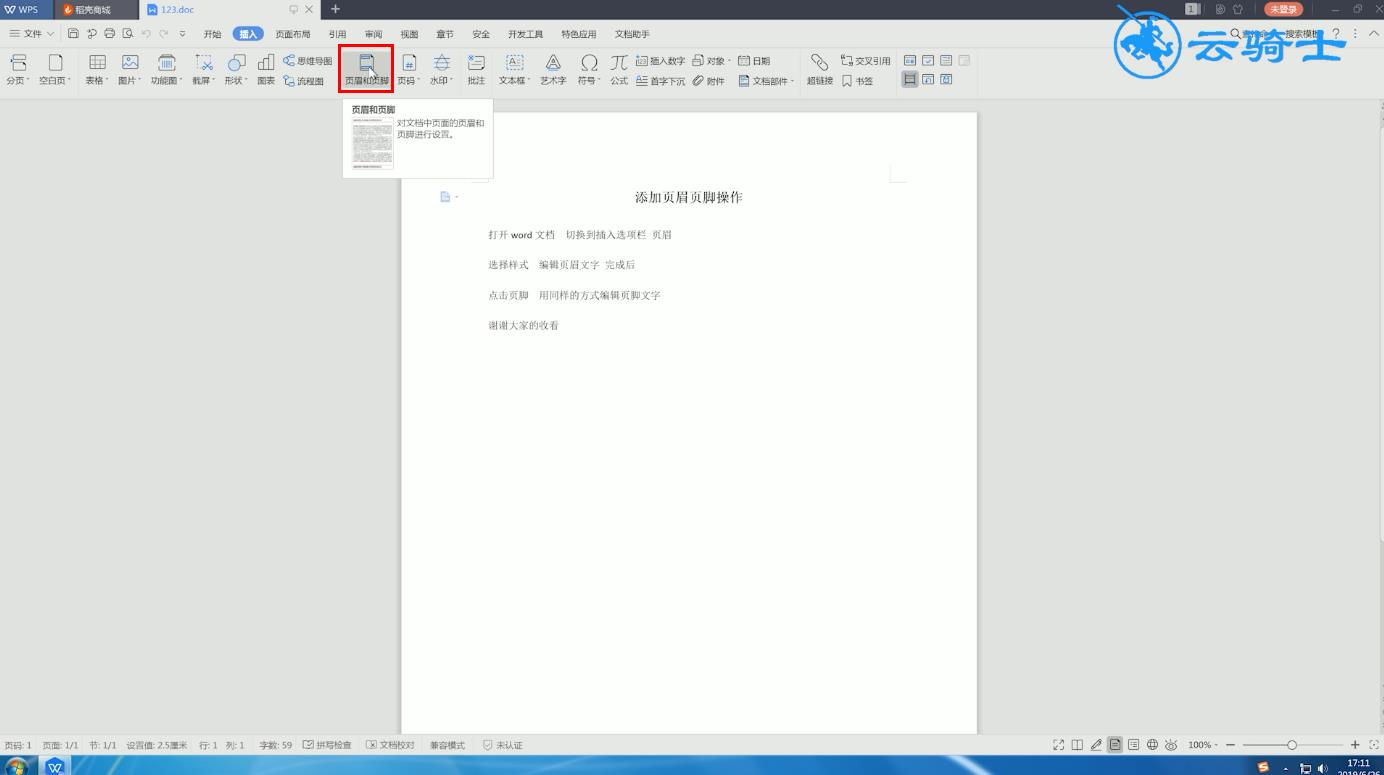Click the 分页 page break icon
This screenshot has width=1384, height=775.
tap(18, 69)
